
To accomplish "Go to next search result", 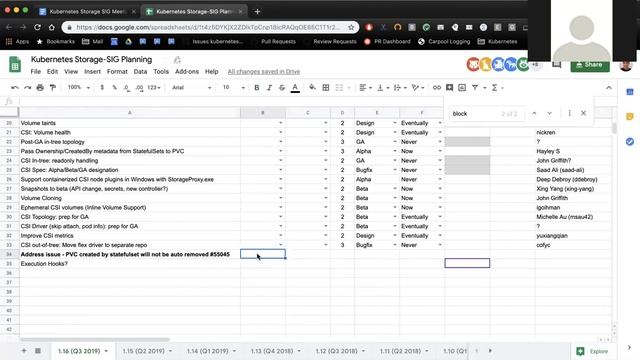I will [x=549, y=113].
